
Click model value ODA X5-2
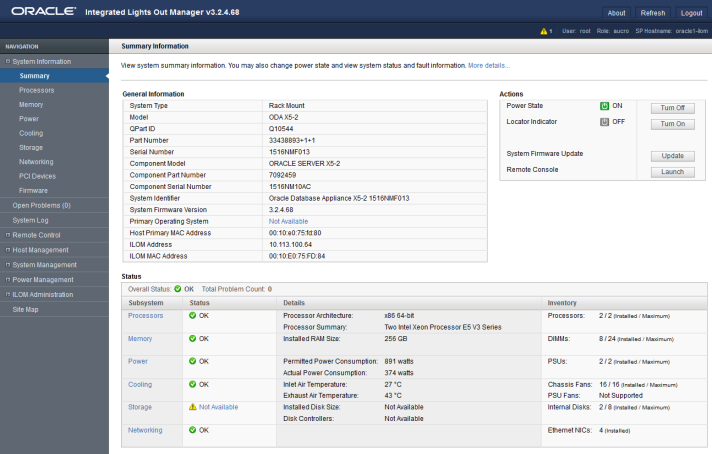283,117
